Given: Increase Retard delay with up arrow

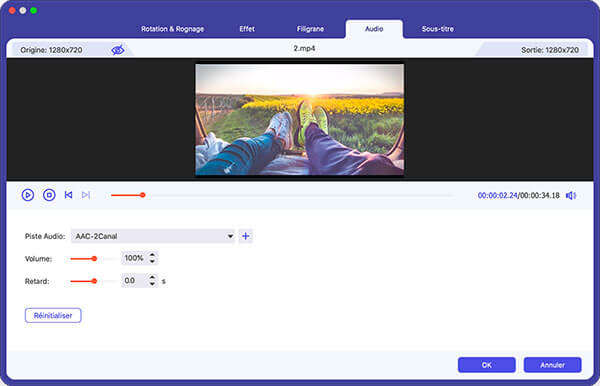Looking at the screenshot, I should point(152,277).
